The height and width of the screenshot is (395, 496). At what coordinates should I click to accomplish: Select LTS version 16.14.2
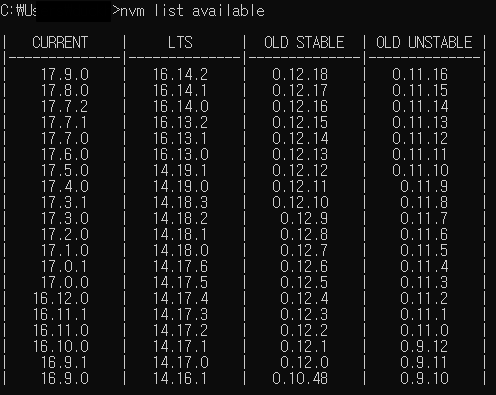coord(181,74)
